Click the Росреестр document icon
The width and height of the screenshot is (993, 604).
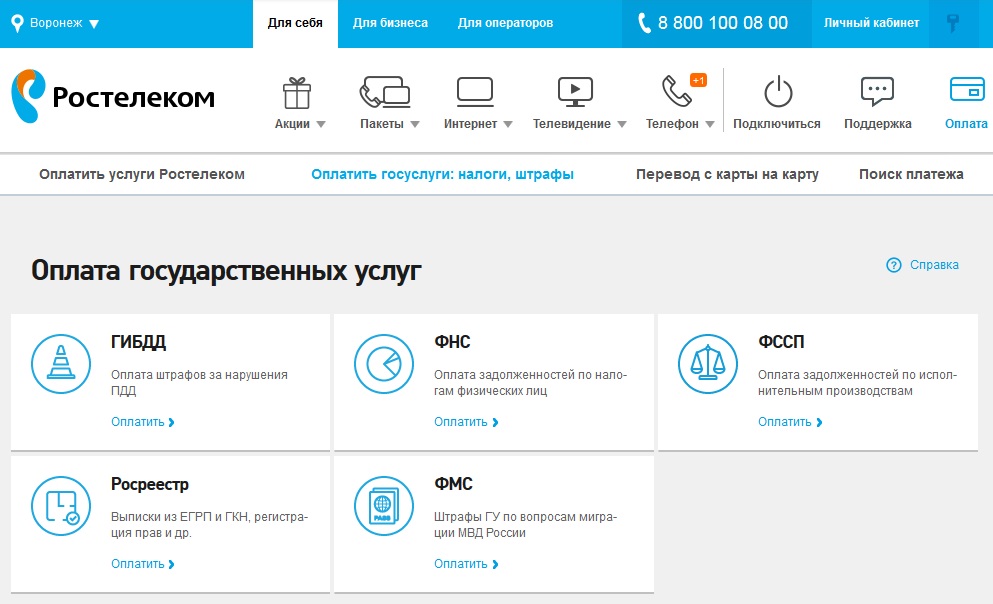point(61,507)
